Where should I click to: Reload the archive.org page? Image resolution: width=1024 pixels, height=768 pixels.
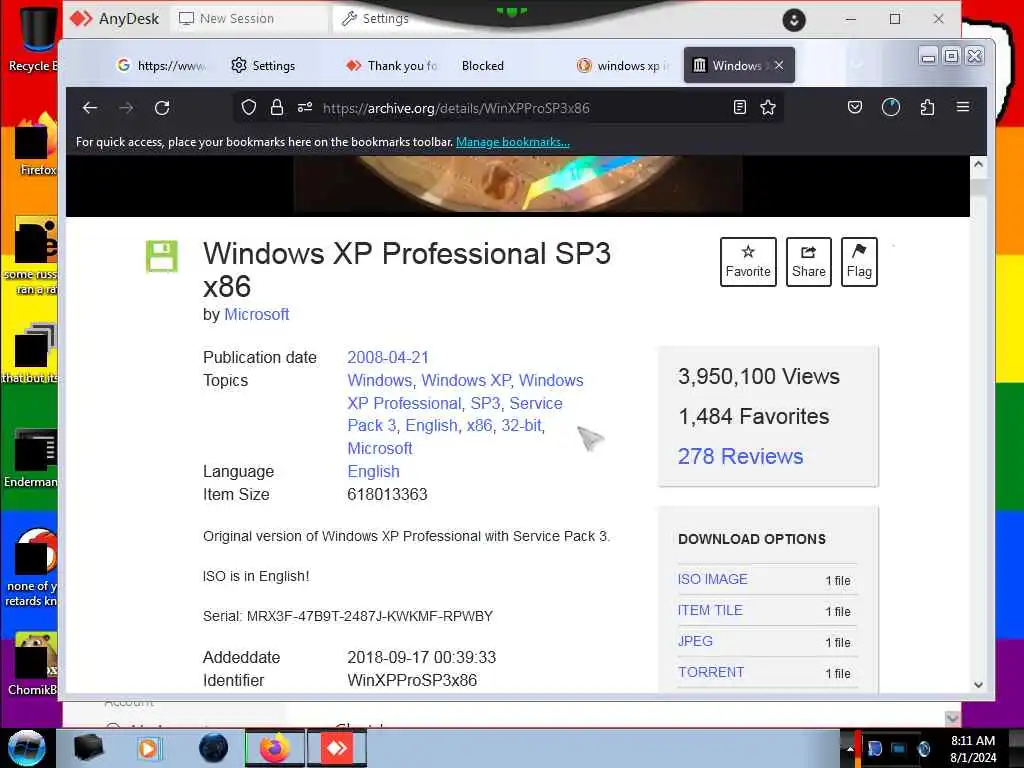point(162,108)
